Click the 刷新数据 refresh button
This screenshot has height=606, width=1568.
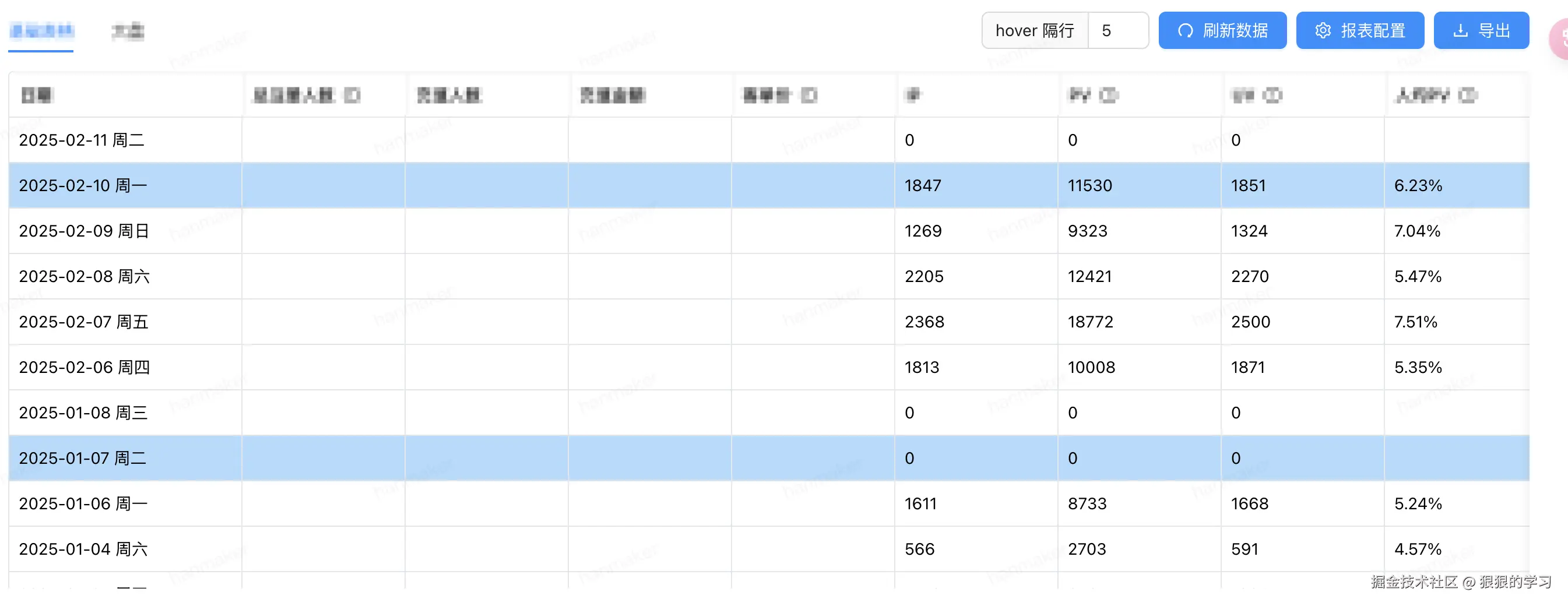point(1222,30)
